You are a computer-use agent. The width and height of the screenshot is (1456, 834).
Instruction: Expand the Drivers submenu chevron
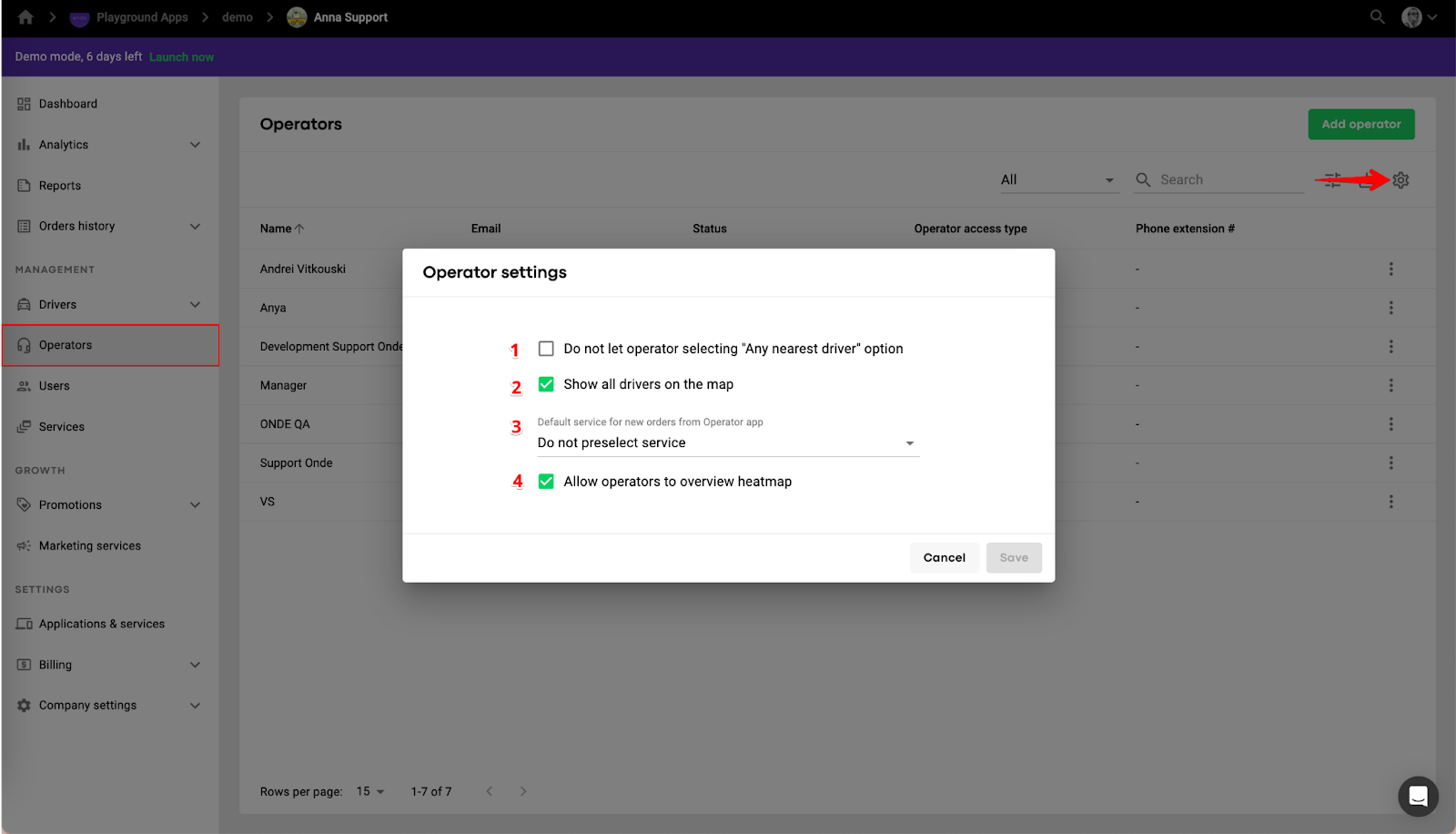(195, 305)
